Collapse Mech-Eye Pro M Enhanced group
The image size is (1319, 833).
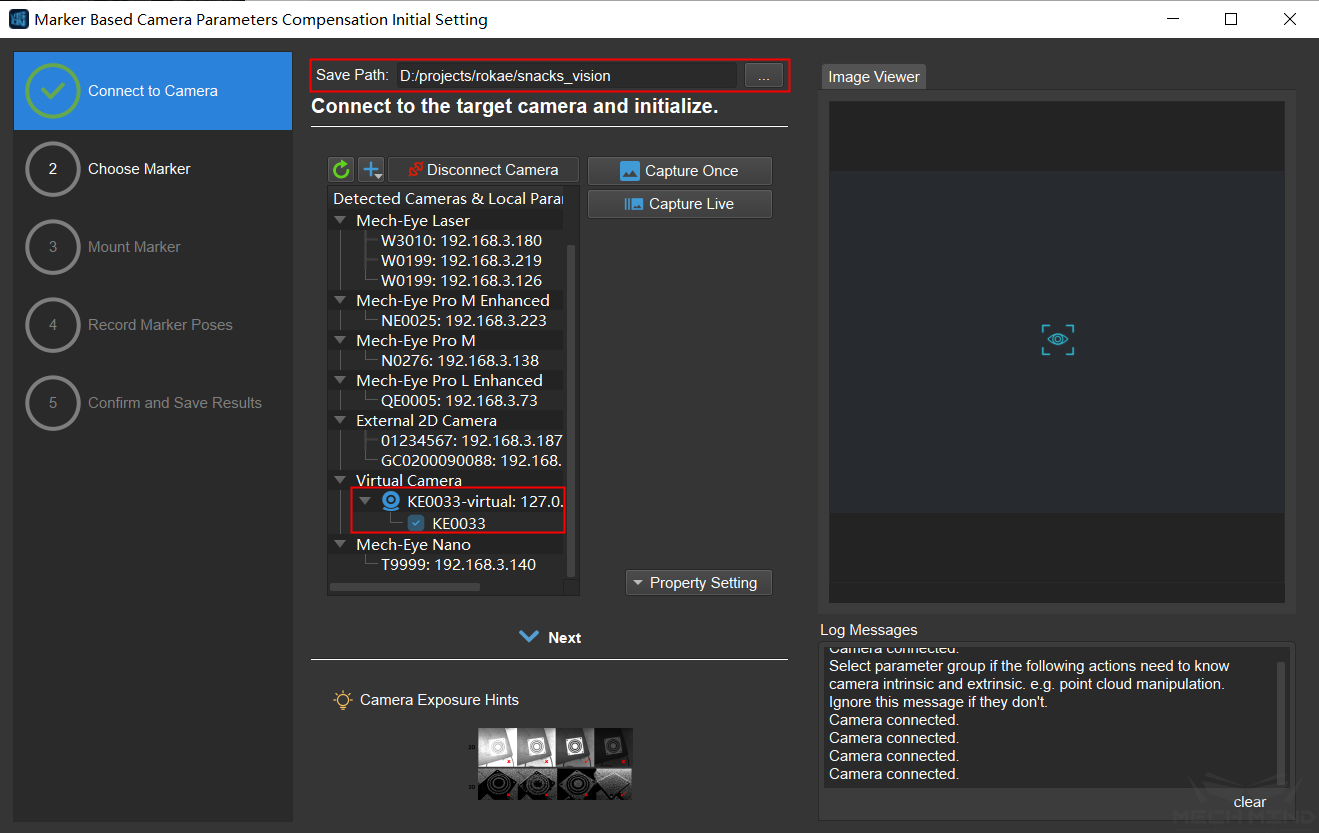click(341, 301)
